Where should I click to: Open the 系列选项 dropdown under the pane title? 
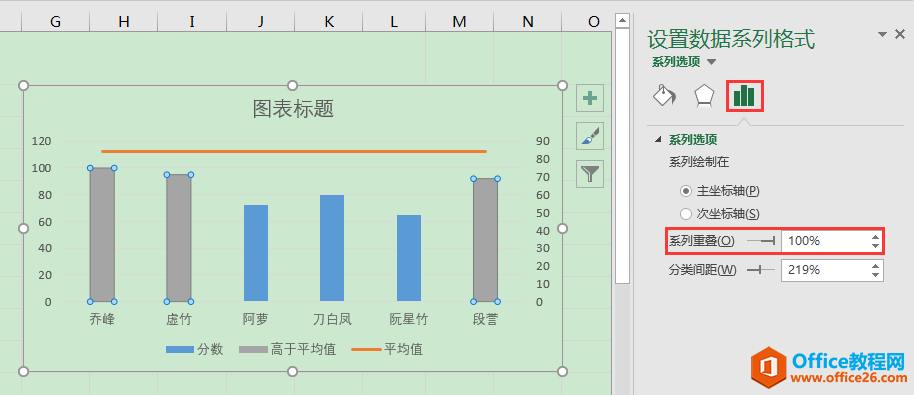pyautogui.click(x=712, y=62)
